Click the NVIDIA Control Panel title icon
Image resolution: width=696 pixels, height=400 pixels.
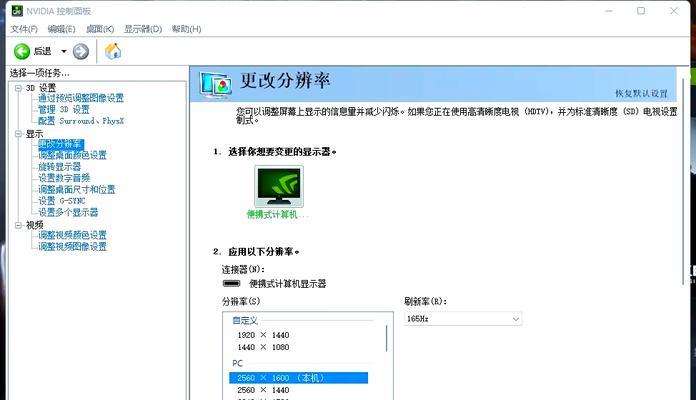[x=17, y=11]
